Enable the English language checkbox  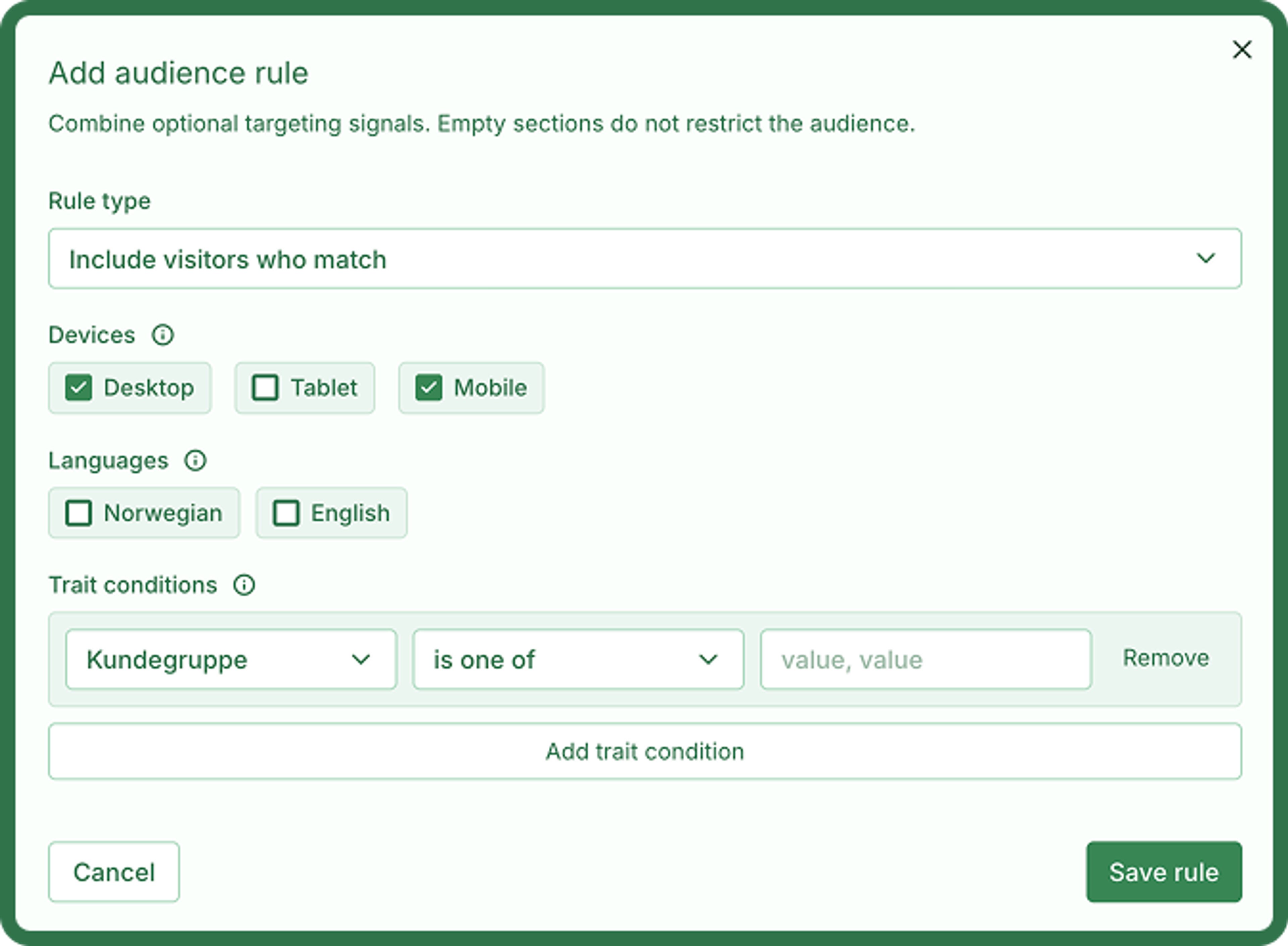pyautogui.click(x=286, y=513)
